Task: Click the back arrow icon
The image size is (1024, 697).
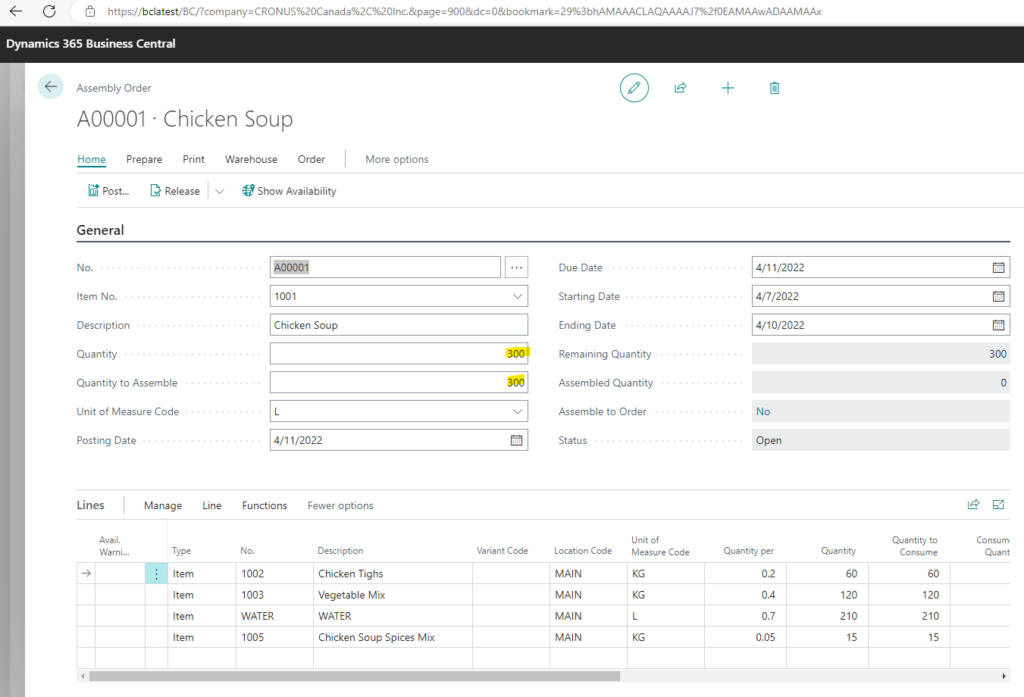Action: (x=51, y=87)
